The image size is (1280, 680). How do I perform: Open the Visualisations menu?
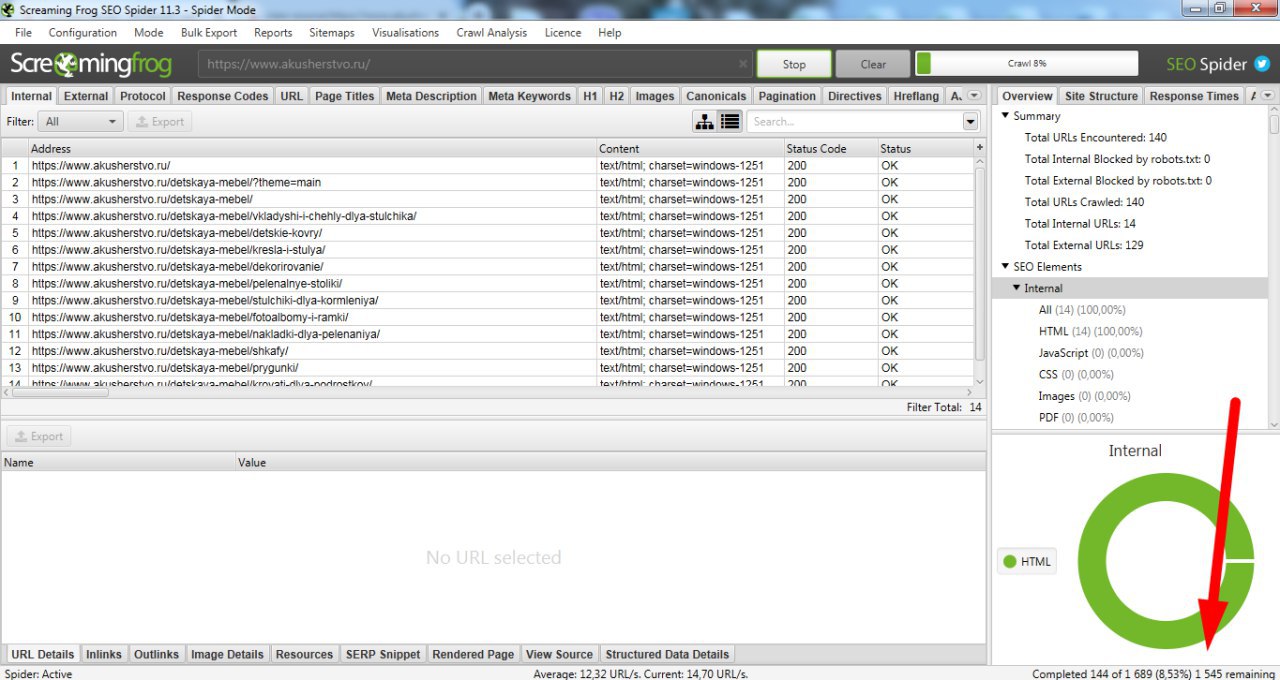[405, 32]
